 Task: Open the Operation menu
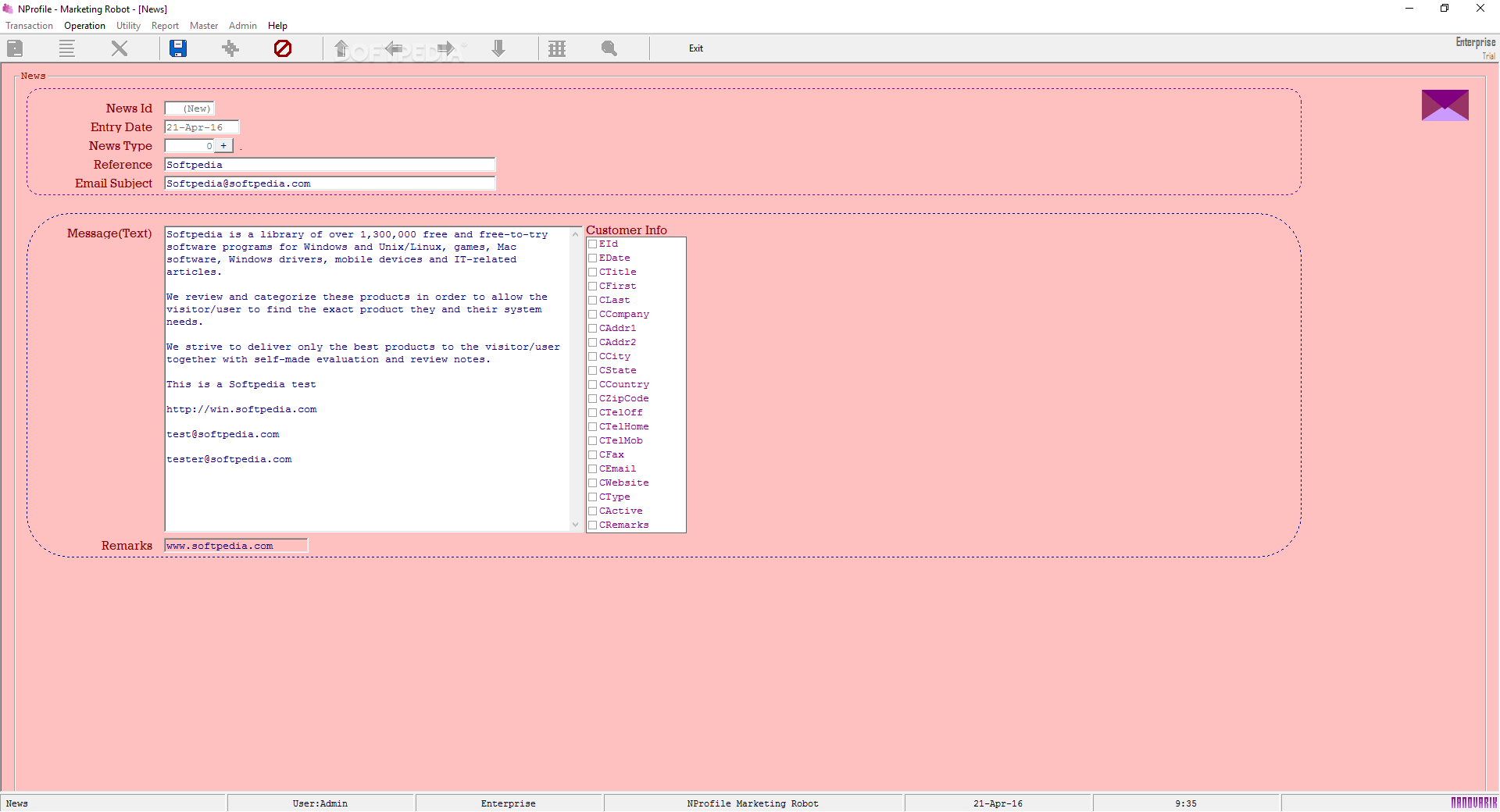click(84, 26)
